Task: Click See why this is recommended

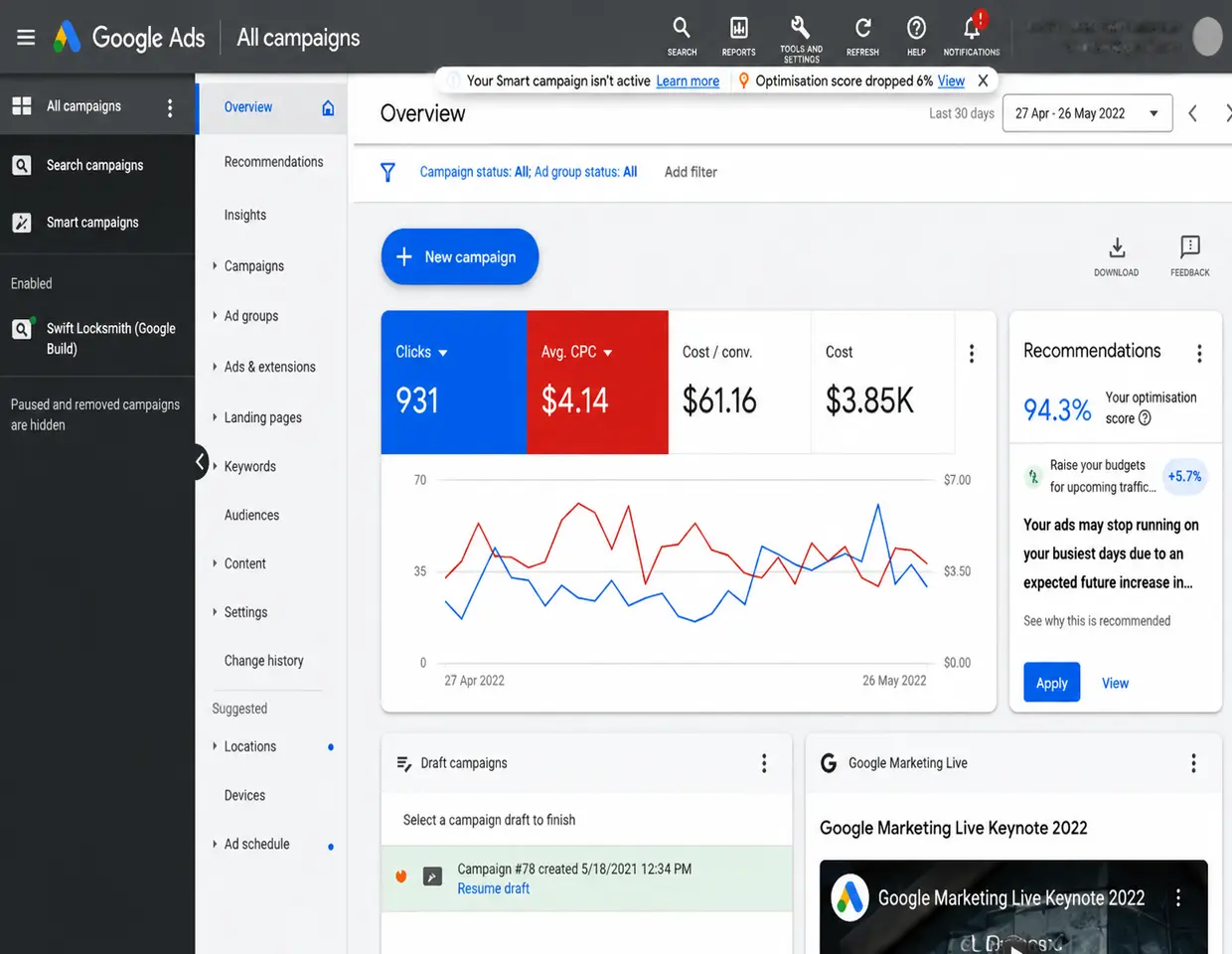Action: coord(1097,621)
